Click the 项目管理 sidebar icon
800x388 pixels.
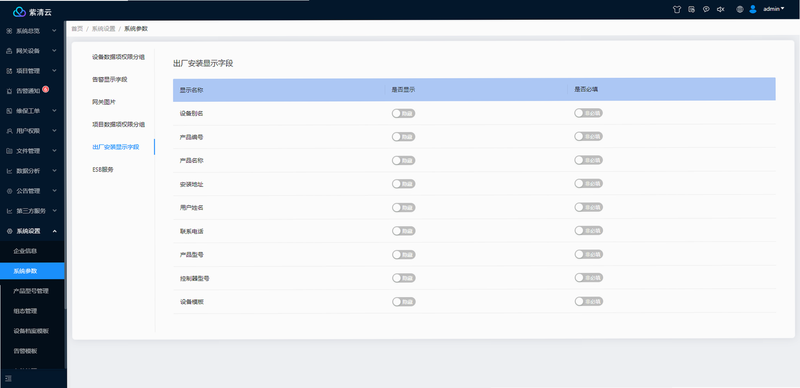pos(9,71)
